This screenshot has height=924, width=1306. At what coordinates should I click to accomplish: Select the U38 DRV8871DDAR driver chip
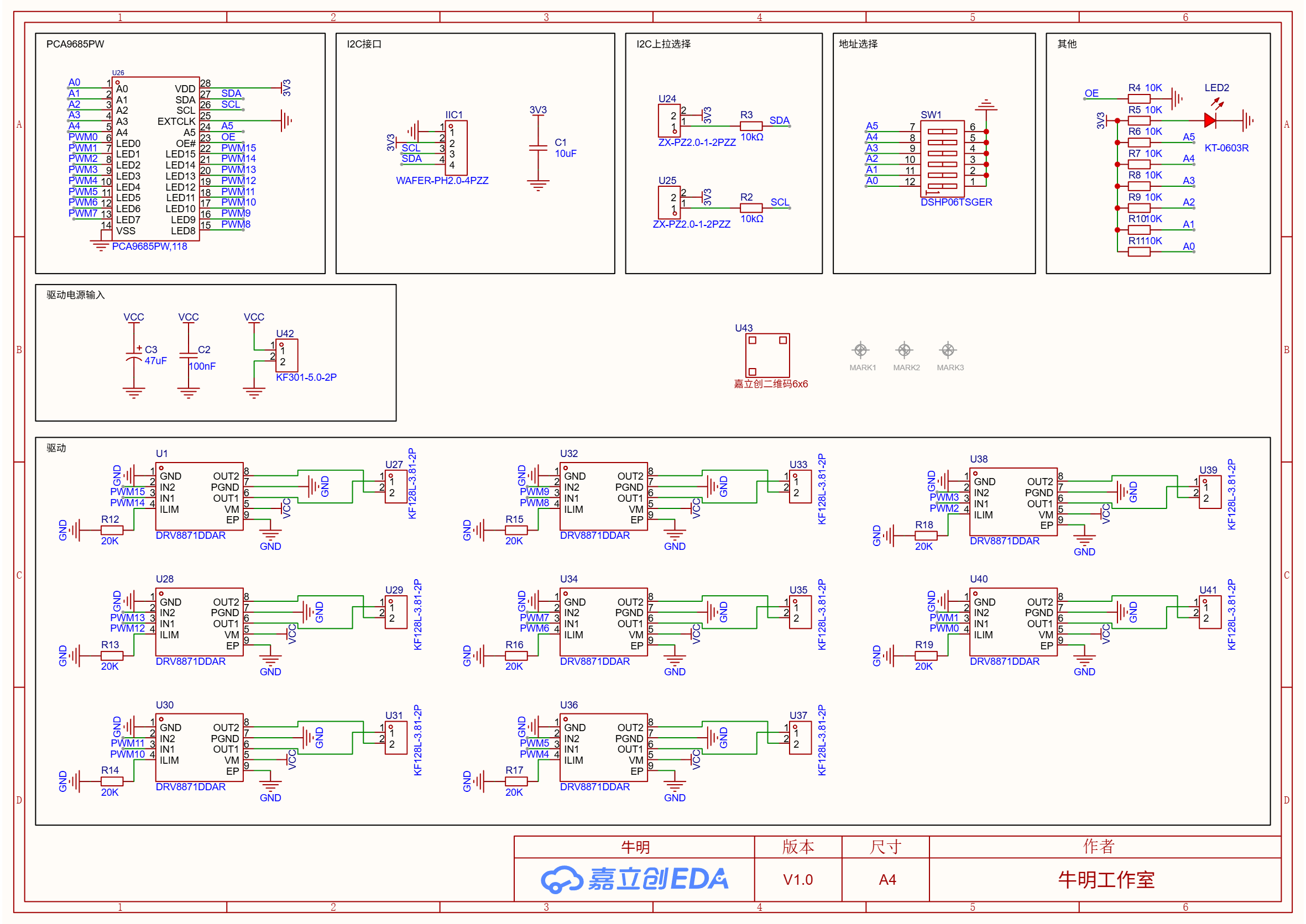[1014, 502]
